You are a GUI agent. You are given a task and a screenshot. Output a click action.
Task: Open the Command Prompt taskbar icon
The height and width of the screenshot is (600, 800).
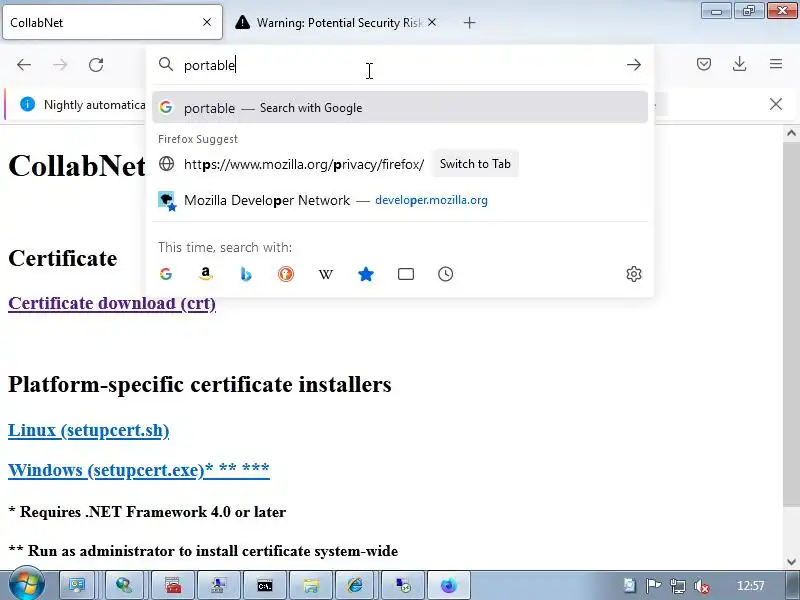(x=265, y=586)
